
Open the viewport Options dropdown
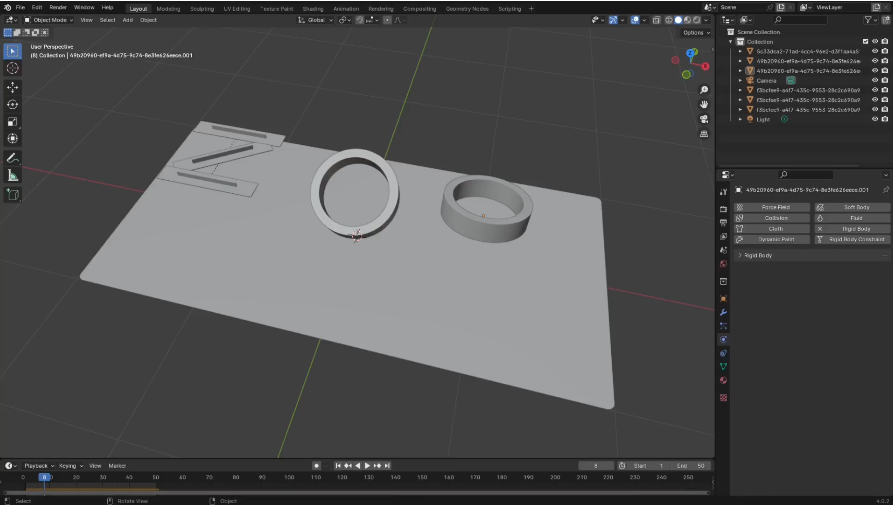696,32
